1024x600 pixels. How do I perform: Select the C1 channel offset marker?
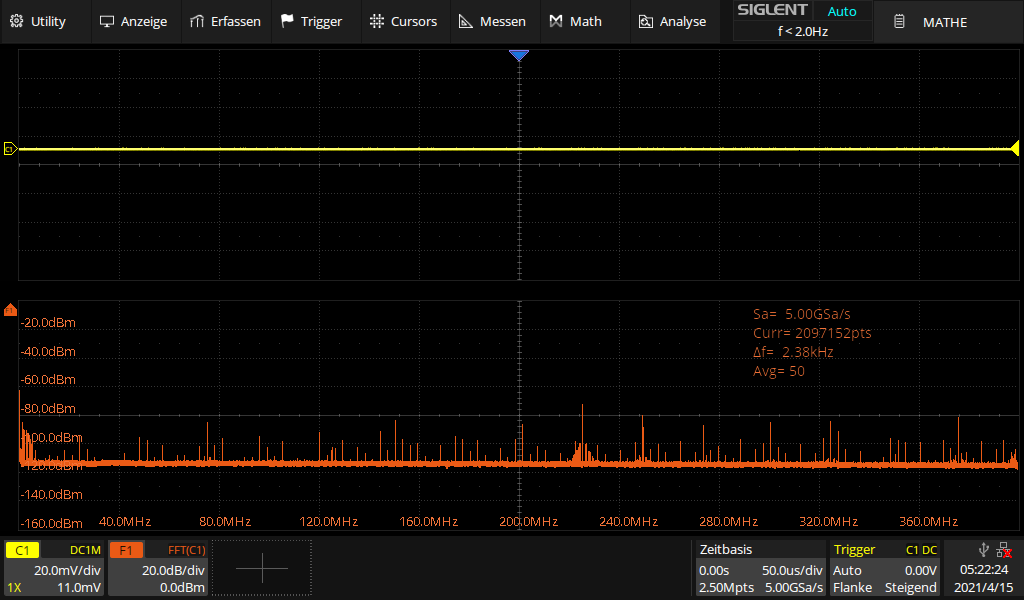(10, 149)
